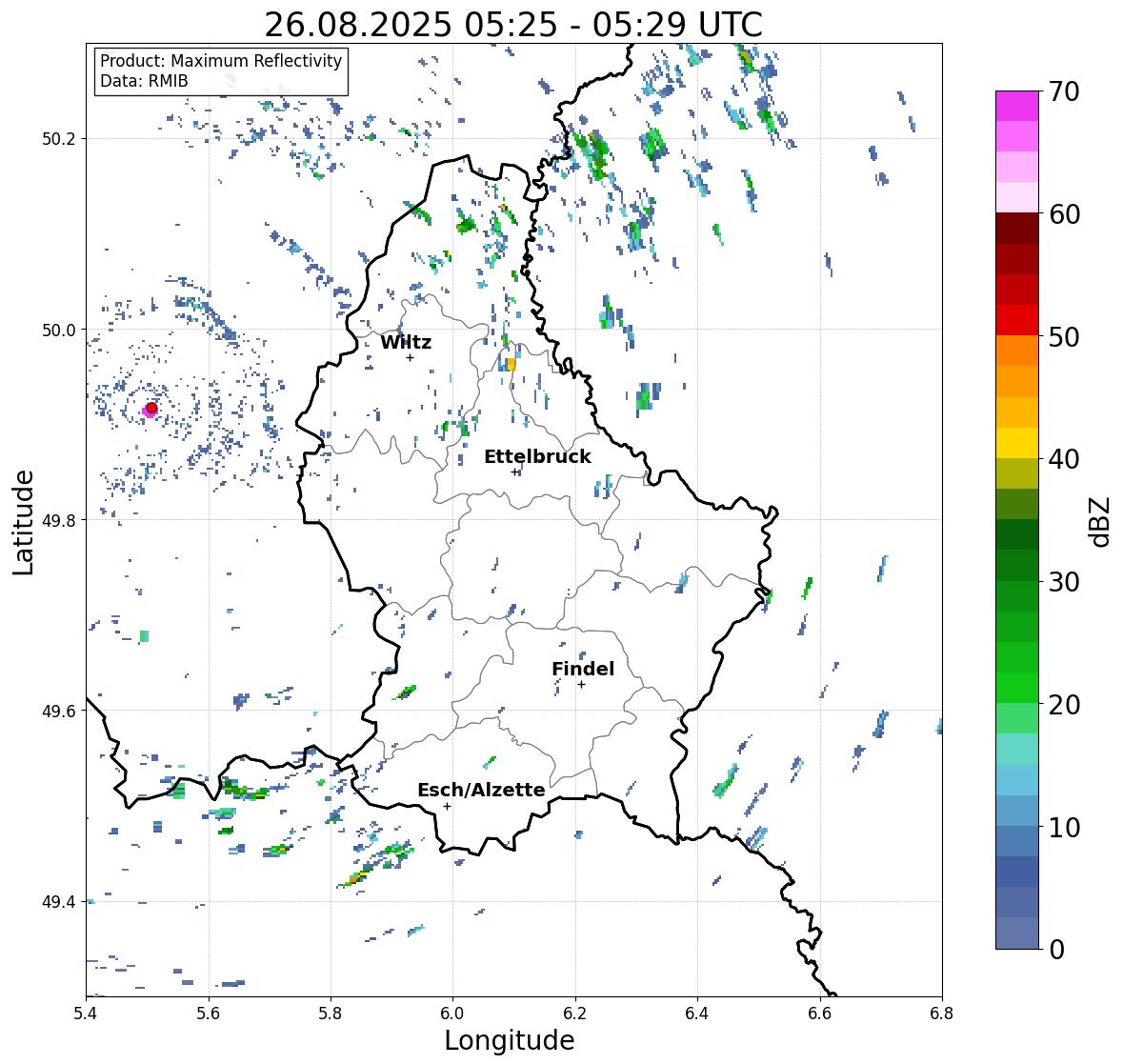
Task: Click the 60 tick label on colorbar
Action: click(x=1064, y=214)
